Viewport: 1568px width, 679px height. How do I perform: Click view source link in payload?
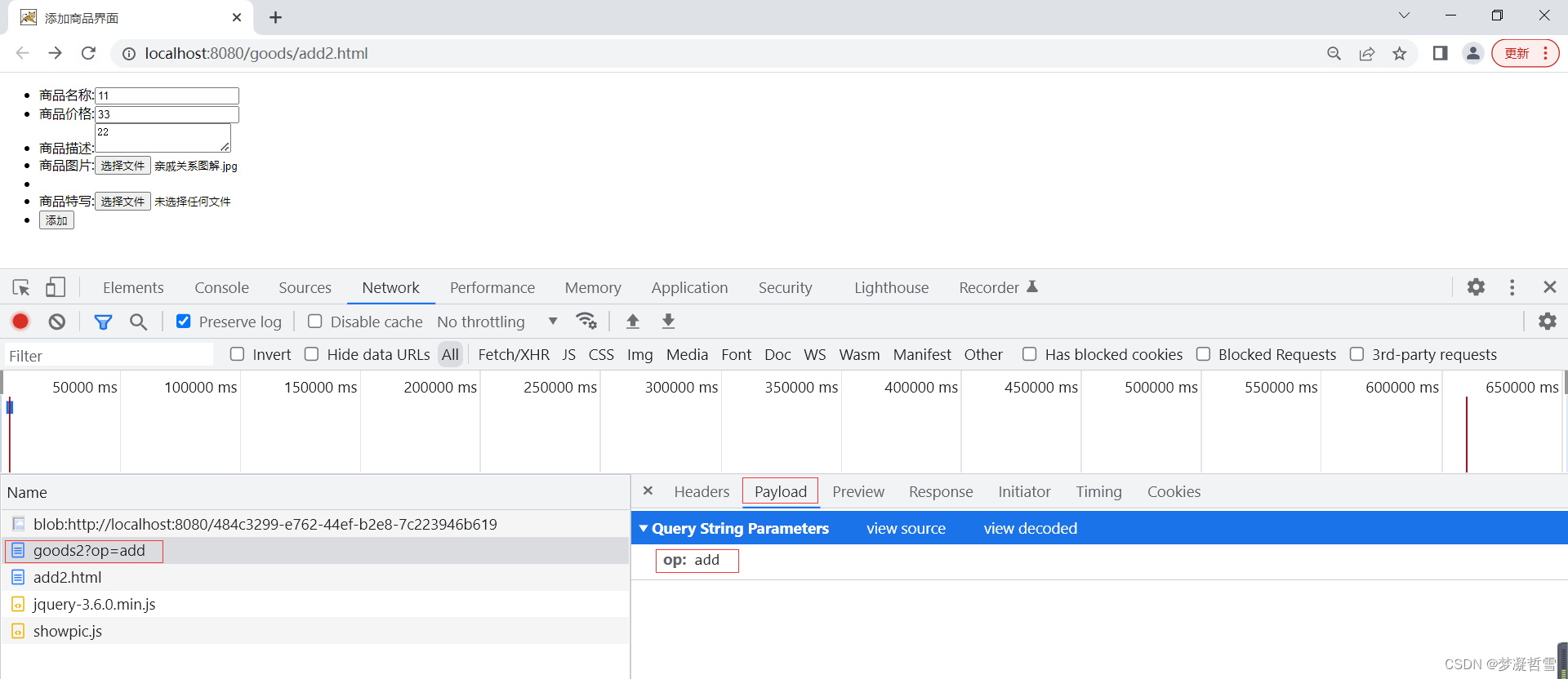[x=906, y=528]
